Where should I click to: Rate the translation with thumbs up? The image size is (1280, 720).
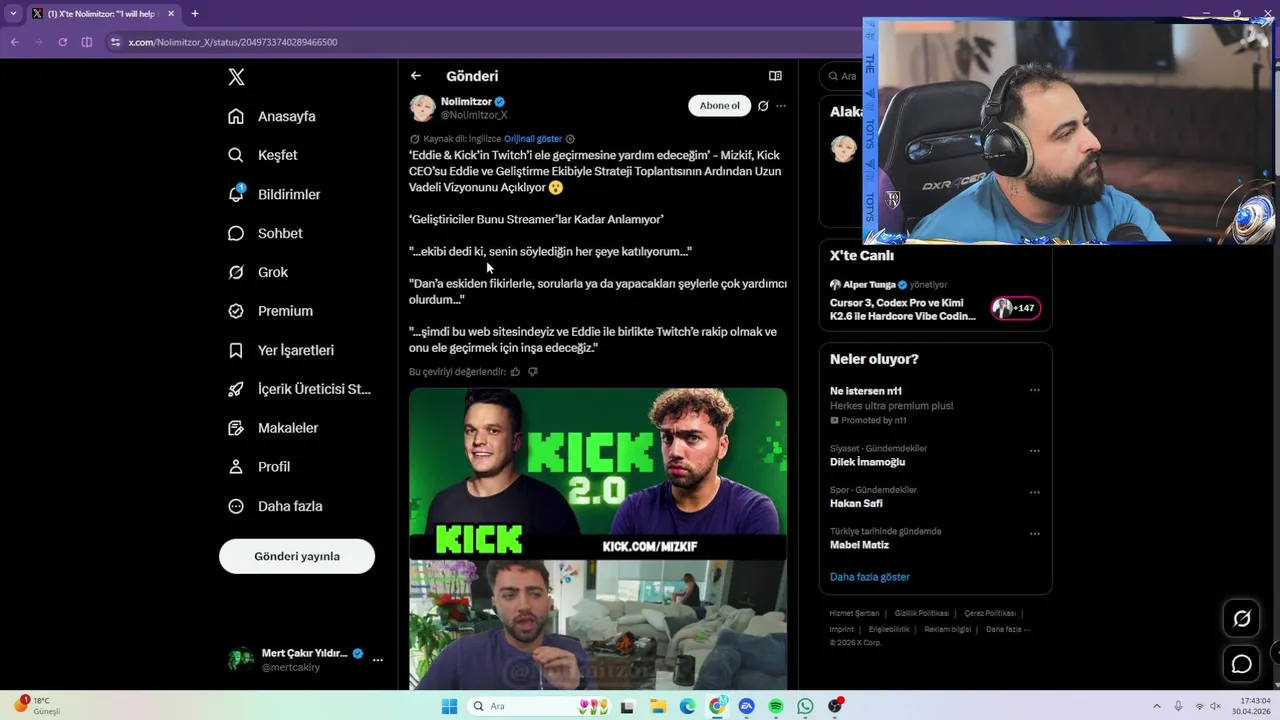(516, 372)
